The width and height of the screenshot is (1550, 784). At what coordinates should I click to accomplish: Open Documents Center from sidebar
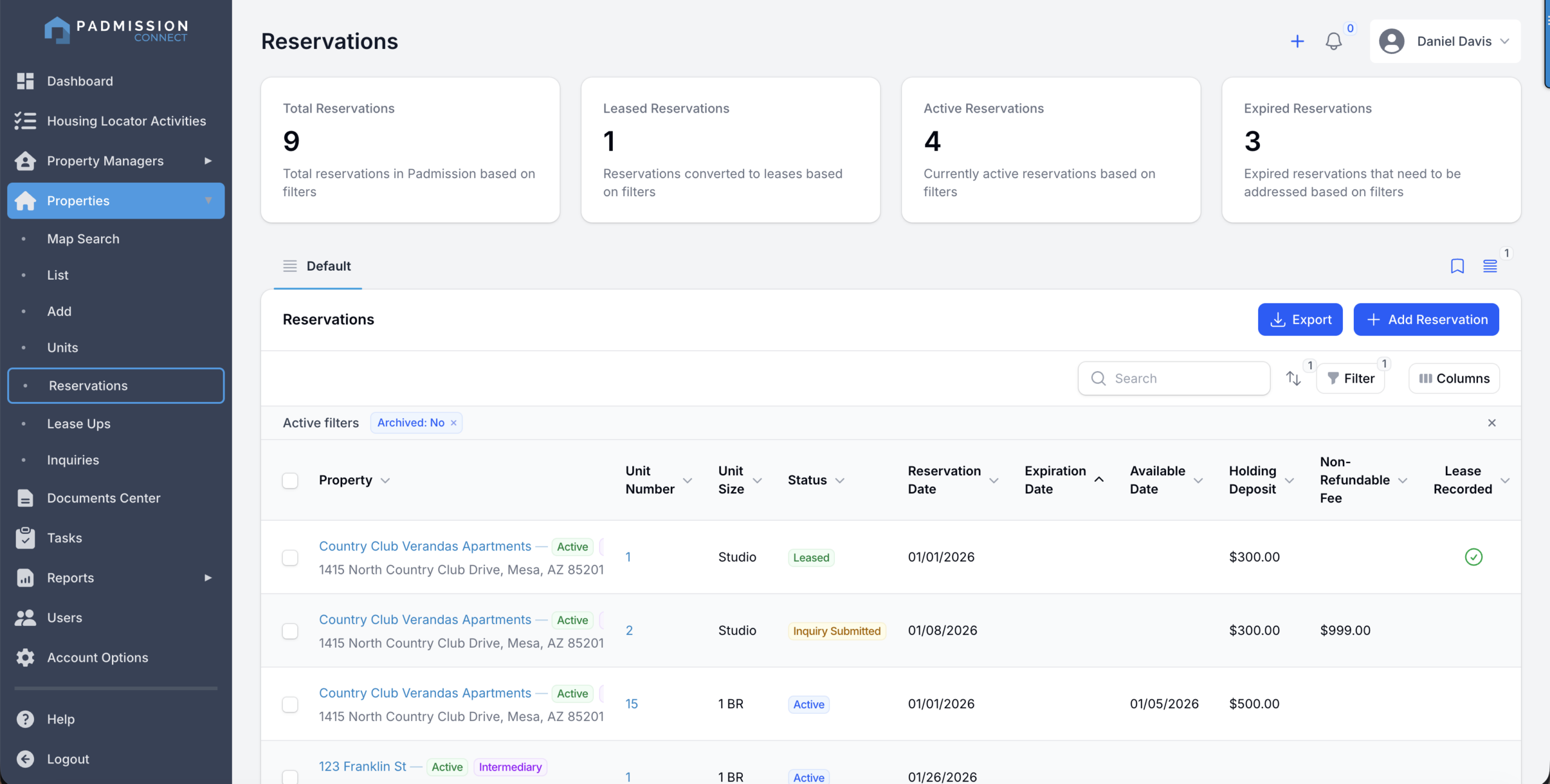click(104, 498)
